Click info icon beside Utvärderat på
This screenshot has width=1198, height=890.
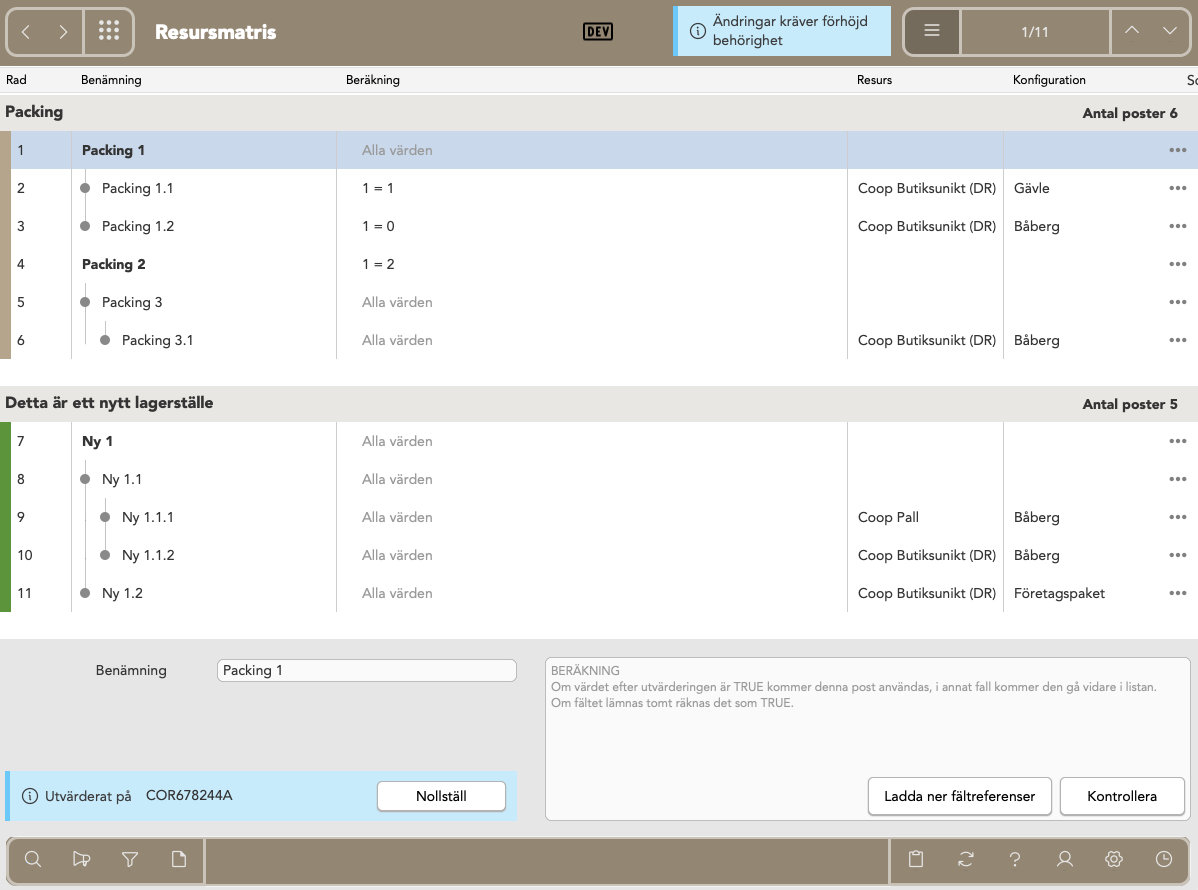point(30,796)
